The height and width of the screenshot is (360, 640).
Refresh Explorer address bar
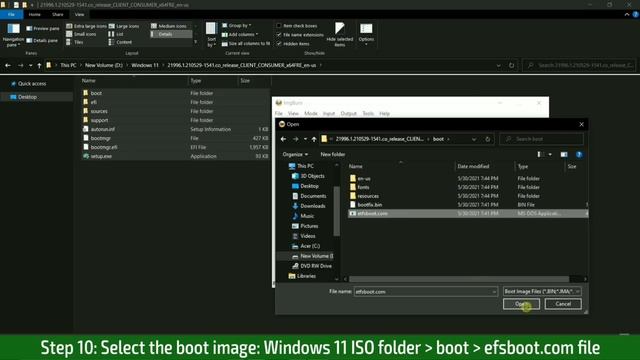pos(511,65)
